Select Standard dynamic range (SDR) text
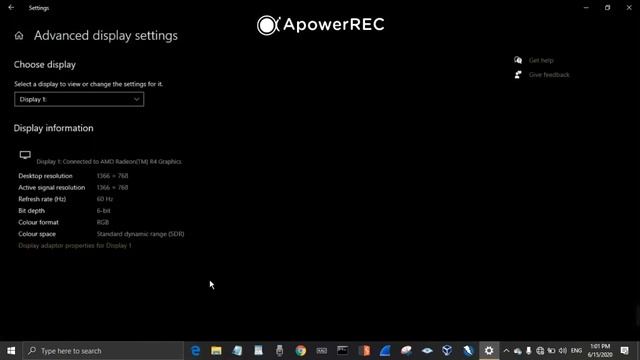This screenshot has width=640, height=360. (140, 234)
